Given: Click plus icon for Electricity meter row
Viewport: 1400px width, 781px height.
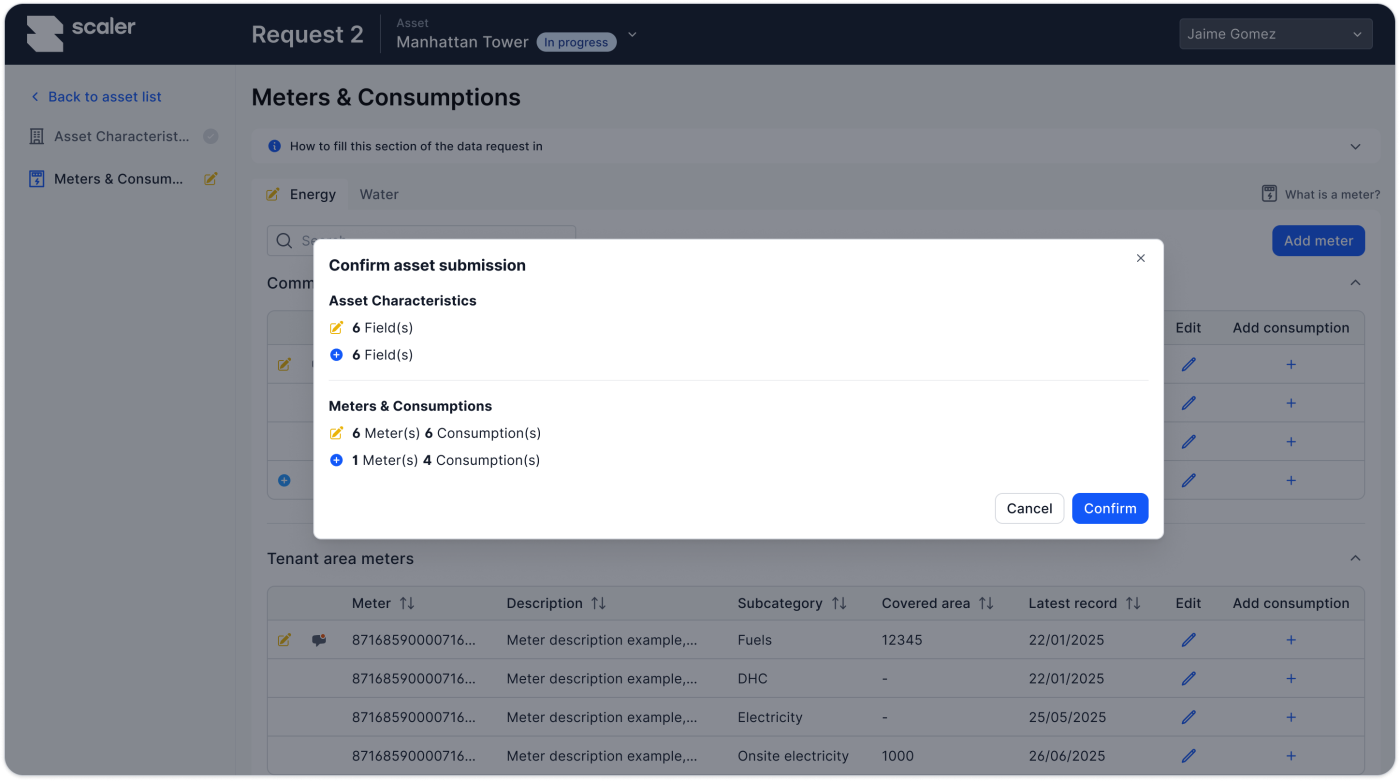Looking at the screenshot, I should click(x=1290, y=717).
